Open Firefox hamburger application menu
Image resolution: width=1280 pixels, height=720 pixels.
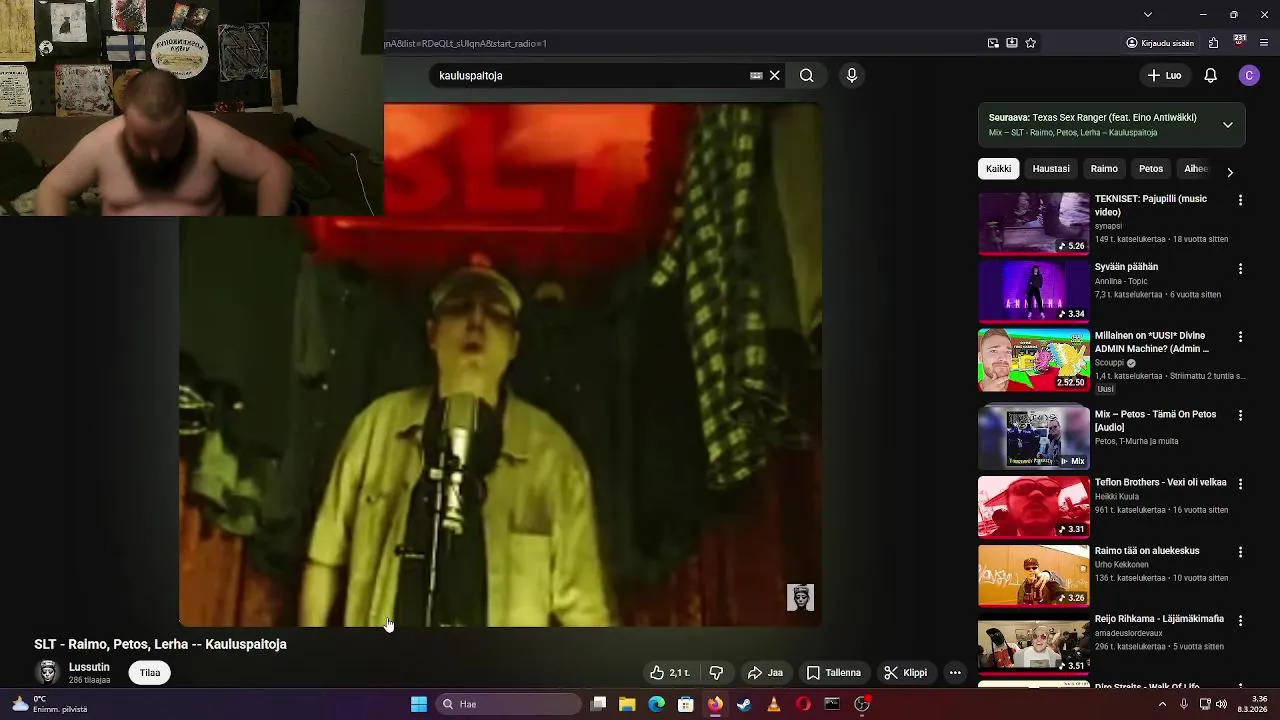coord(1265,43)
